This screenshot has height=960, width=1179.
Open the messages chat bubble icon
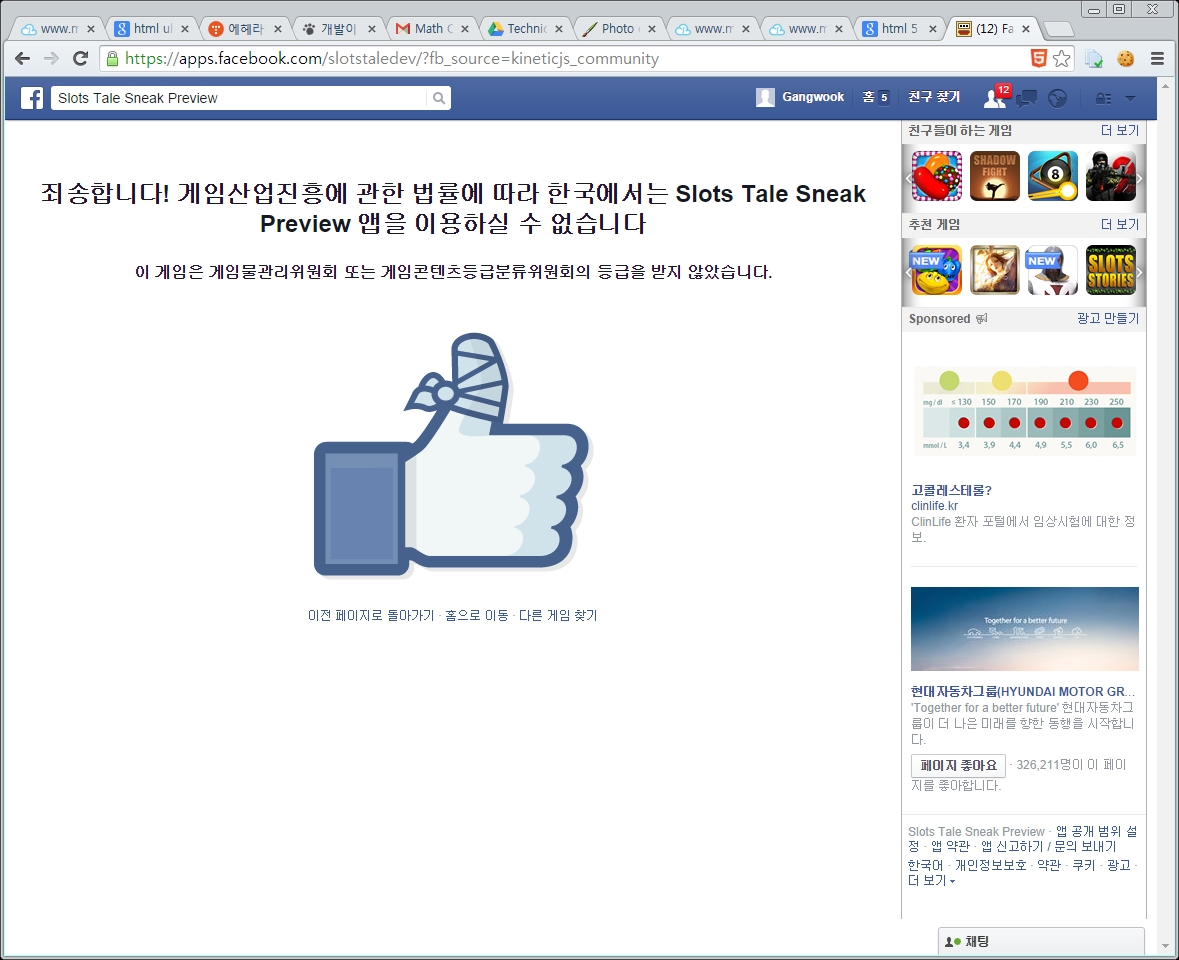(x=1026, y=98)
